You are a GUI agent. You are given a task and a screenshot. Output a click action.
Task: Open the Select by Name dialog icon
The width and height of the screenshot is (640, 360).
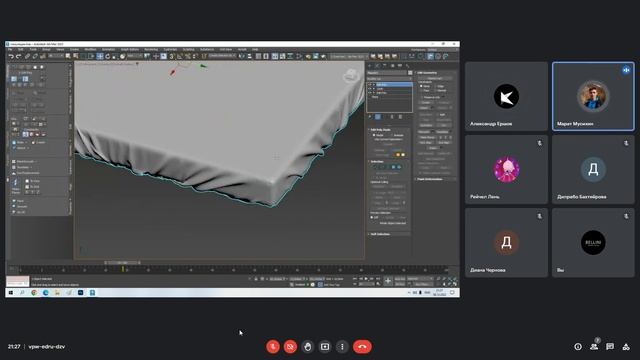point(76,56)
